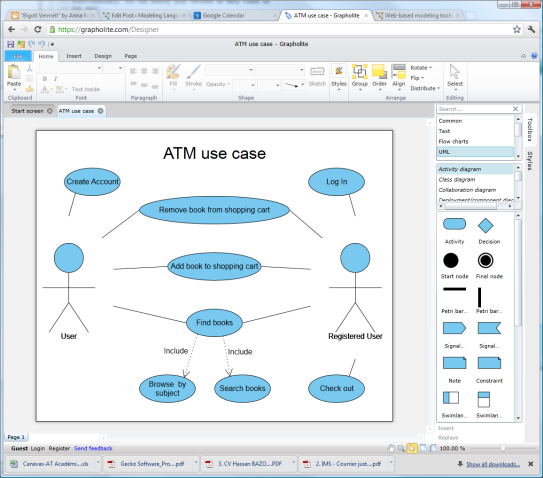The height and width of the screenshot is (478, 543).
Task: Click the Paste clipboard icon
Action: (x=14, y=72)
